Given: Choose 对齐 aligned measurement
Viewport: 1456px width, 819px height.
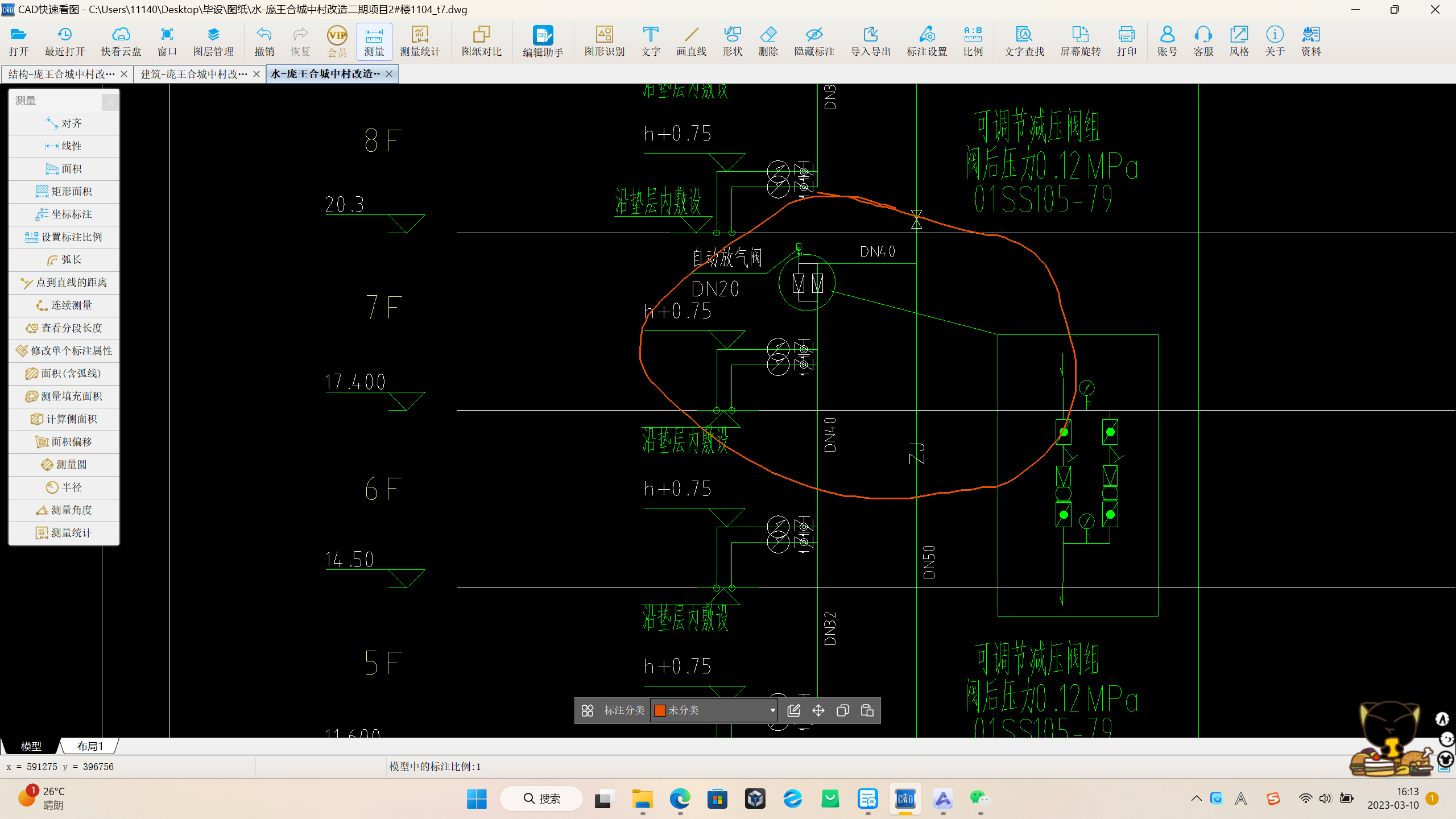Looking at the screenshot, I should click(x=64, y=123).
